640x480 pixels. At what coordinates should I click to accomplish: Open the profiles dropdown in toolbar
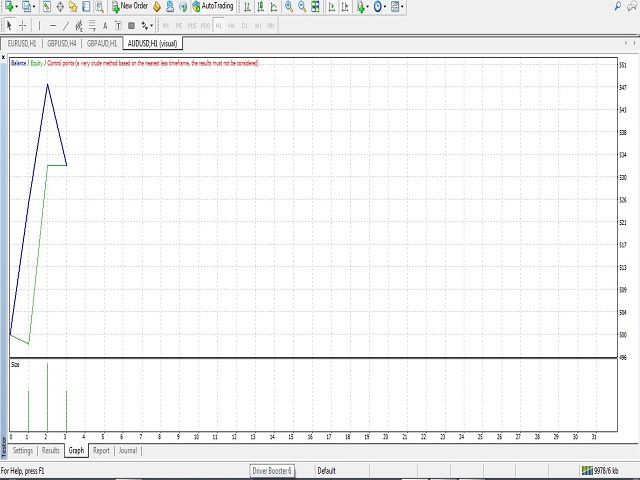coord(36,6)
